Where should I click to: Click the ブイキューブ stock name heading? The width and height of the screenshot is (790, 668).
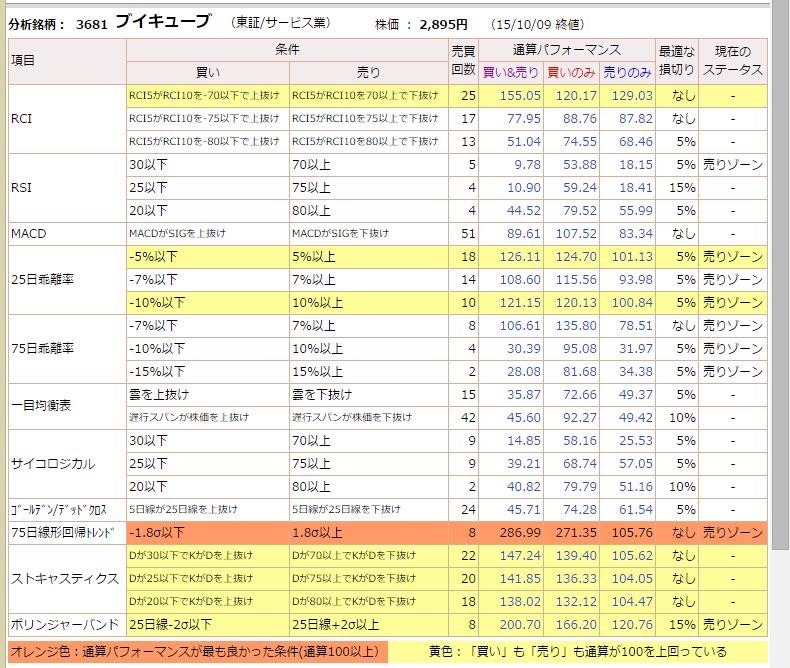pos(162,21)
